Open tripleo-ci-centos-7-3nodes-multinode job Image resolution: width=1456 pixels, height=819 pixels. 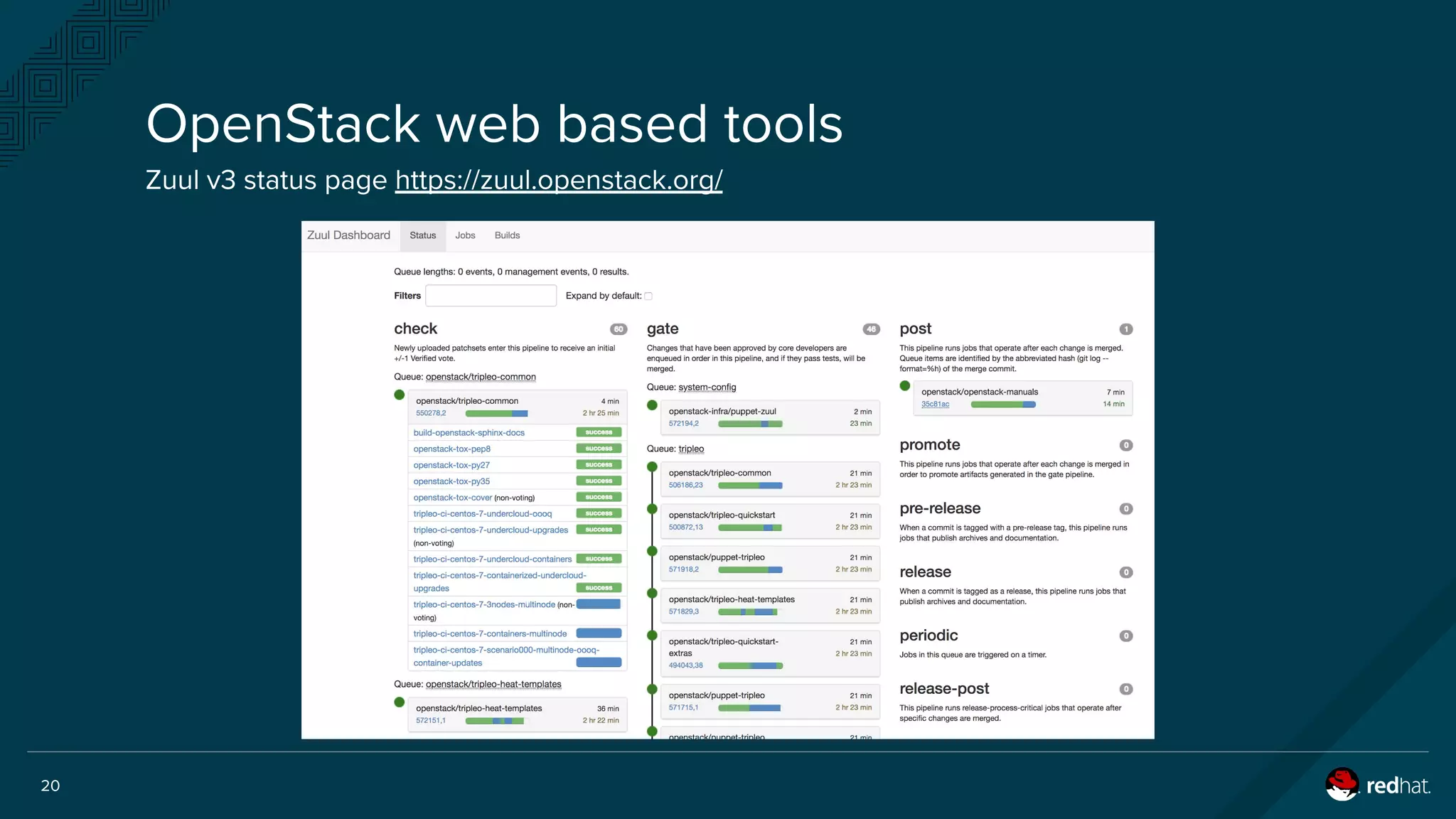coord(484,604)
